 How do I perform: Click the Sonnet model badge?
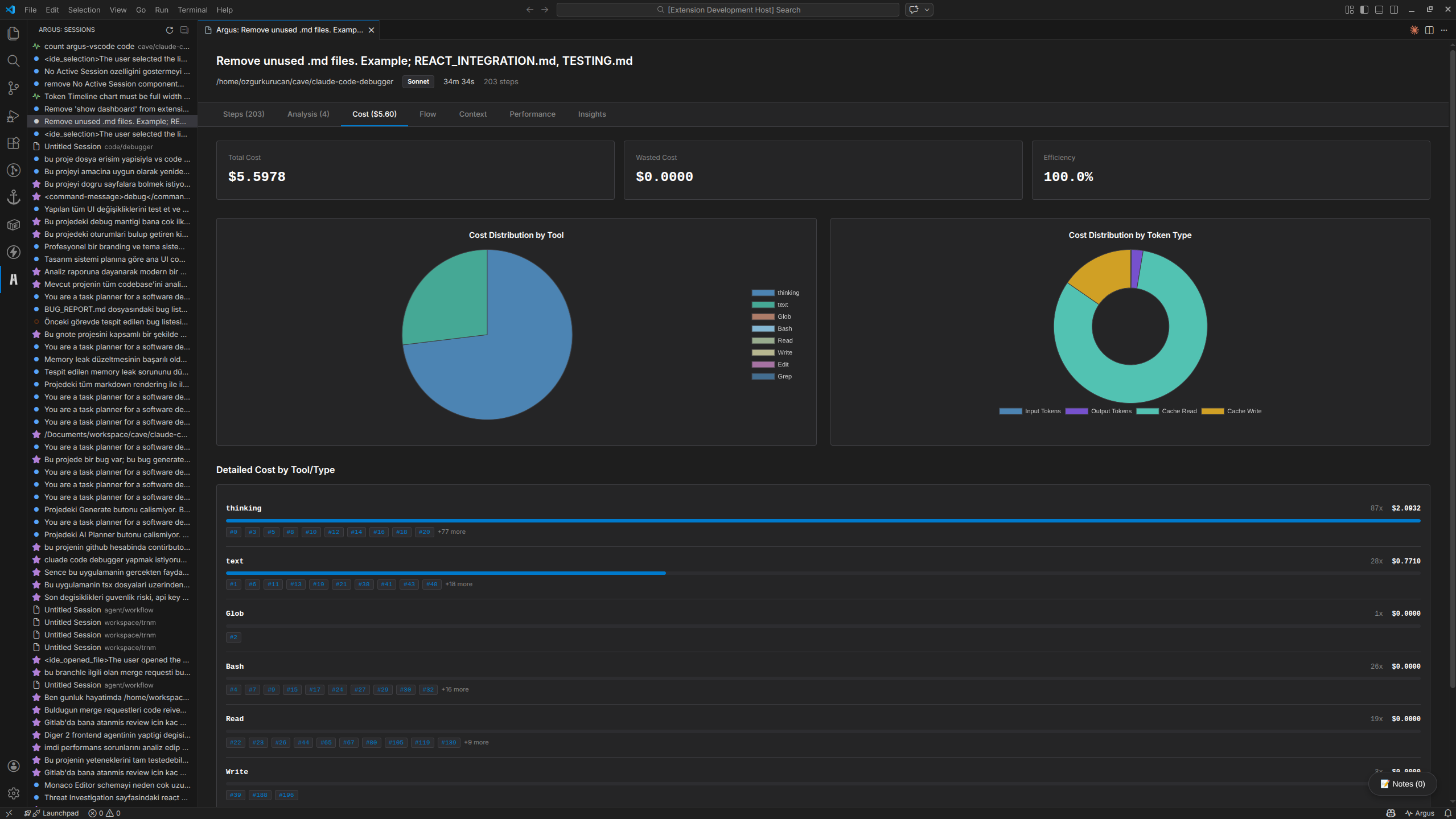418,81
